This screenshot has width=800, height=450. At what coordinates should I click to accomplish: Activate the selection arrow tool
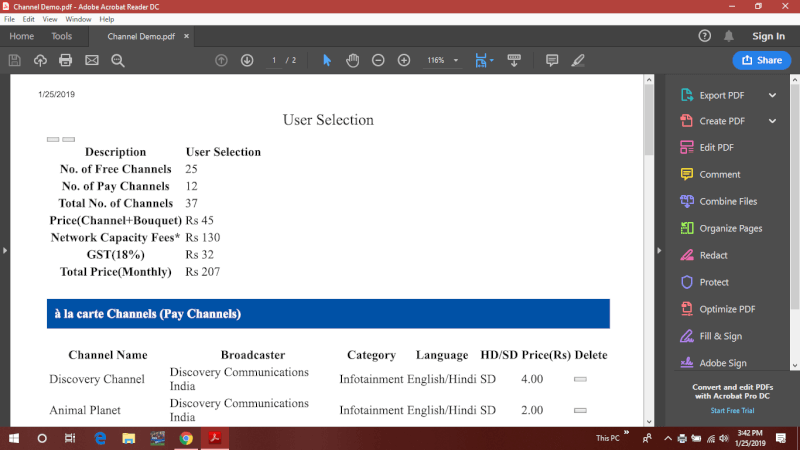pos(327,60)
